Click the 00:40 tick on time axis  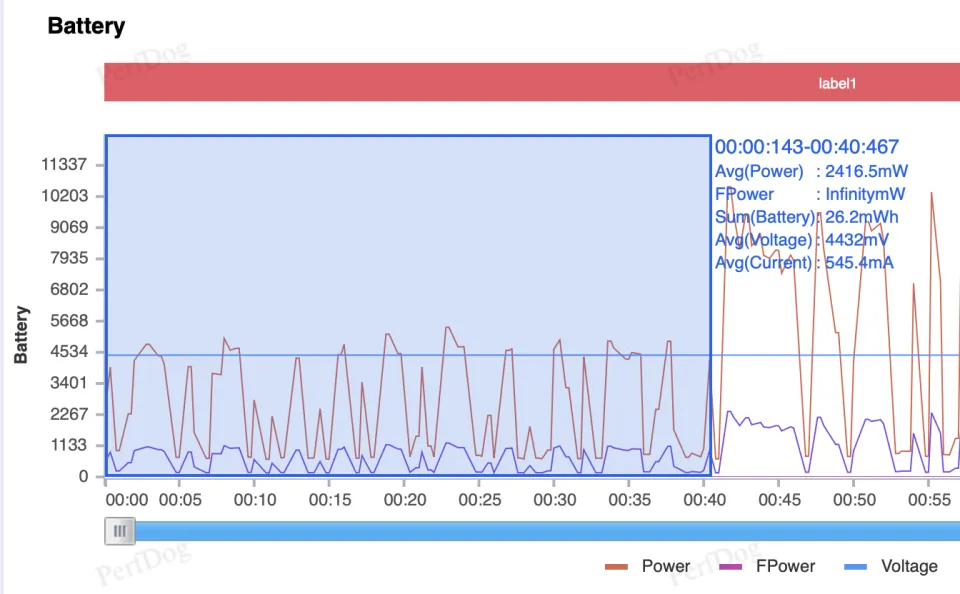[x=702, y=500]
